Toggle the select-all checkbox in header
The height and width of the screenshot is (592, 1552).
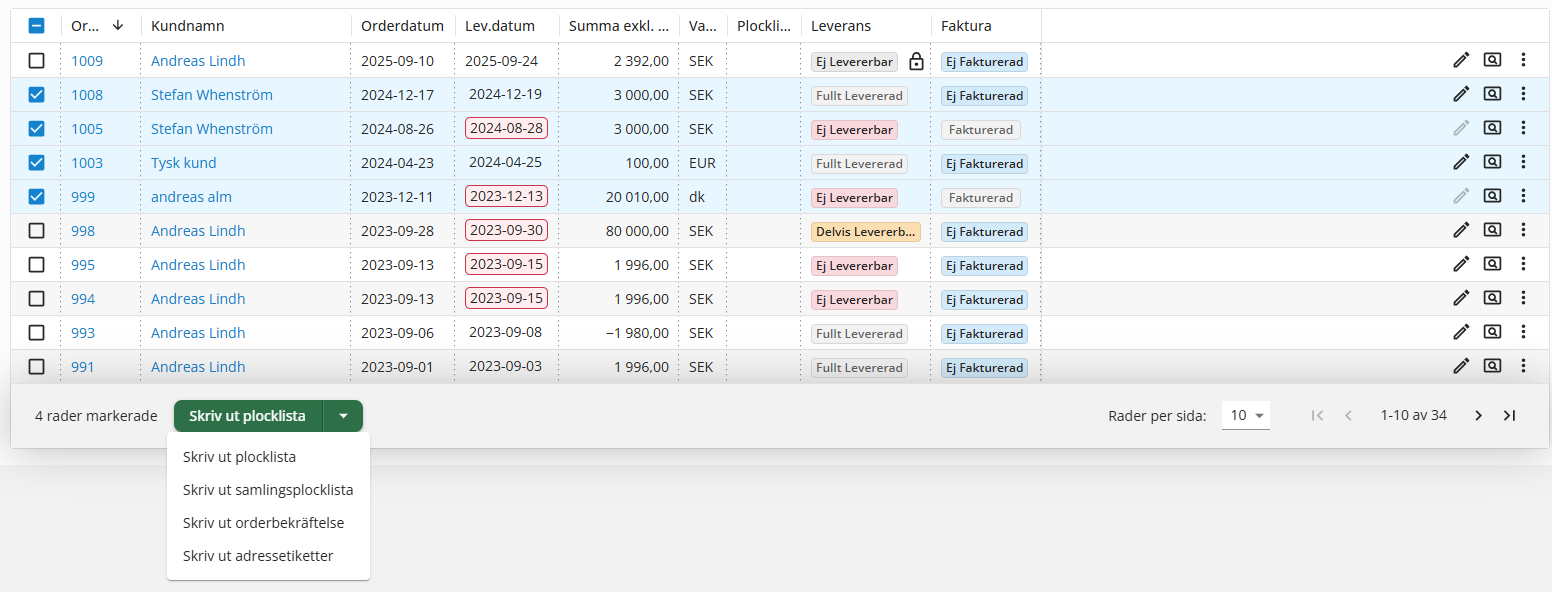[x=37, y=26]
